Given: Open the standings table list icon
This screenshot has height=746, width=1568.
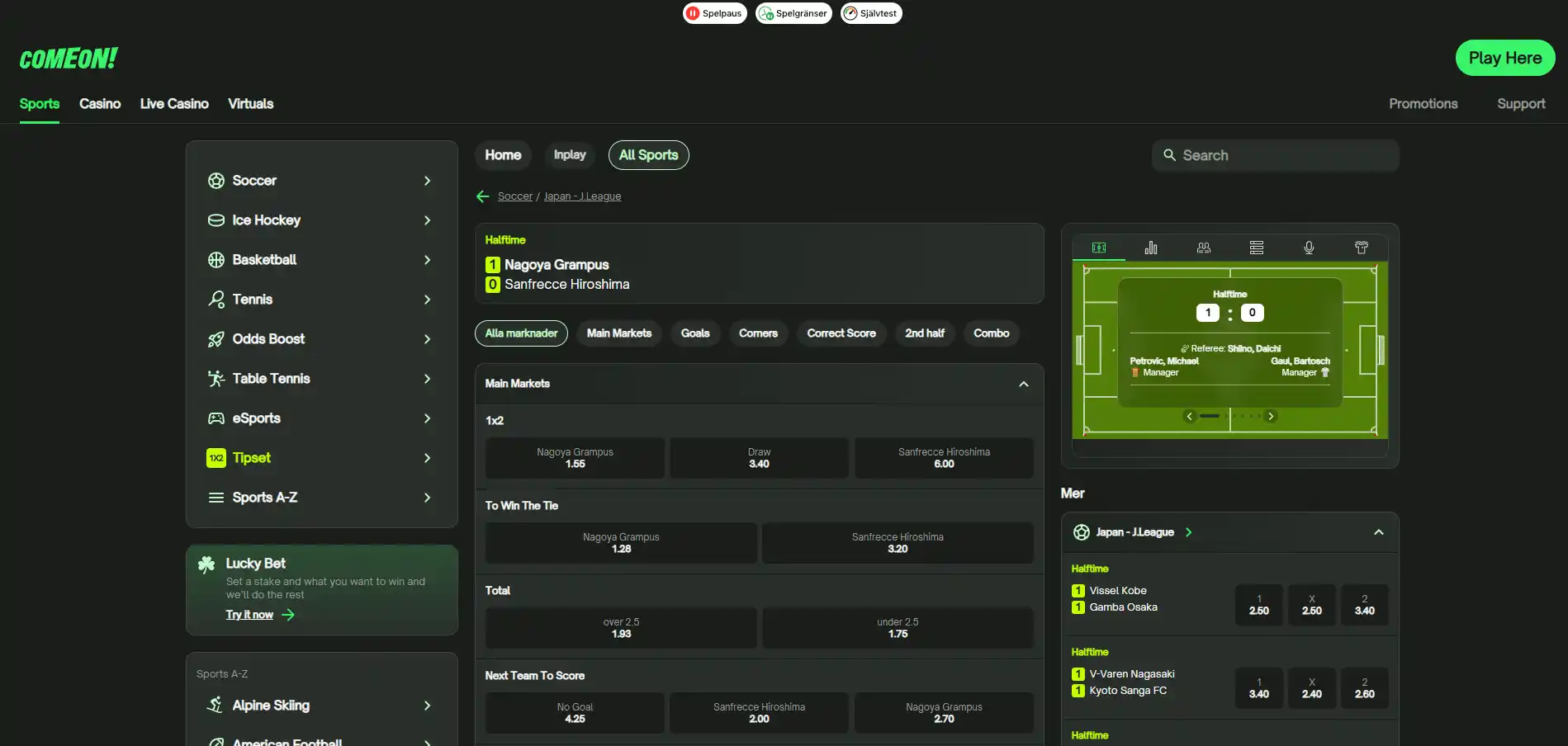Looking at the screenshot, I should 1257,248.
